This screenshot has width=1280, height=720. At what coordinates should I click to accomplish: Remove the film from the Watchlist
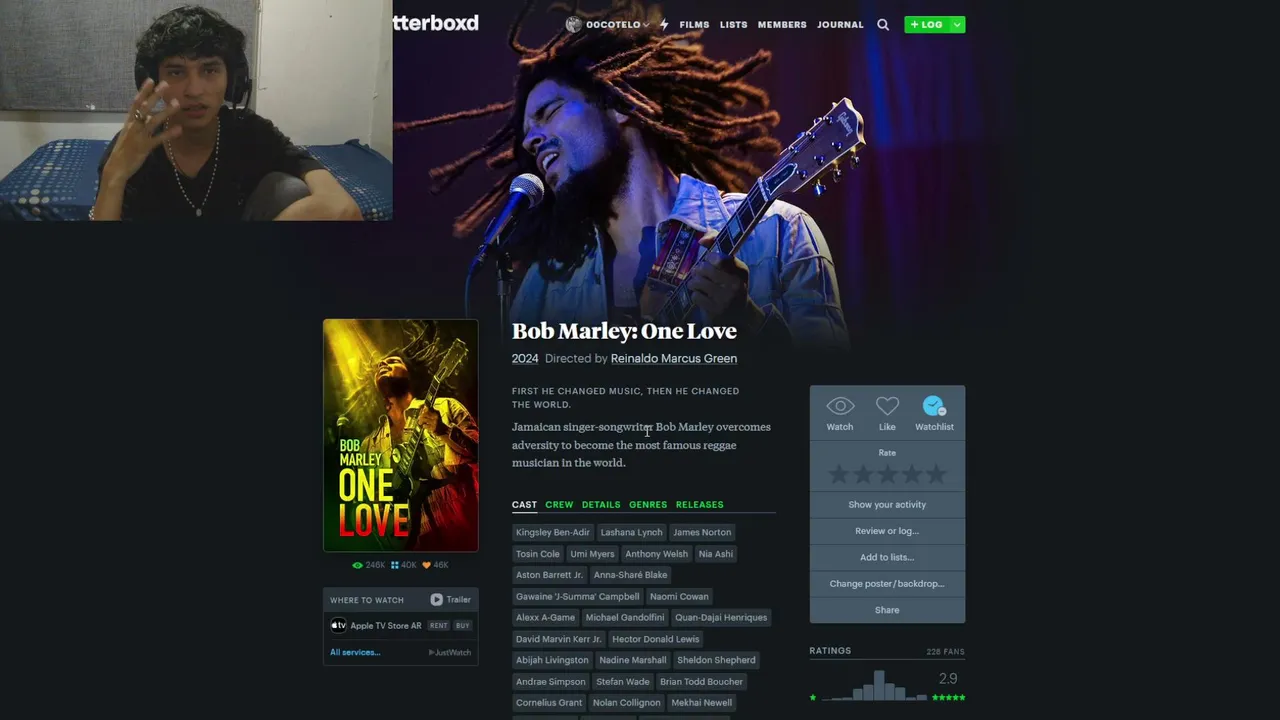pos(934,406)
